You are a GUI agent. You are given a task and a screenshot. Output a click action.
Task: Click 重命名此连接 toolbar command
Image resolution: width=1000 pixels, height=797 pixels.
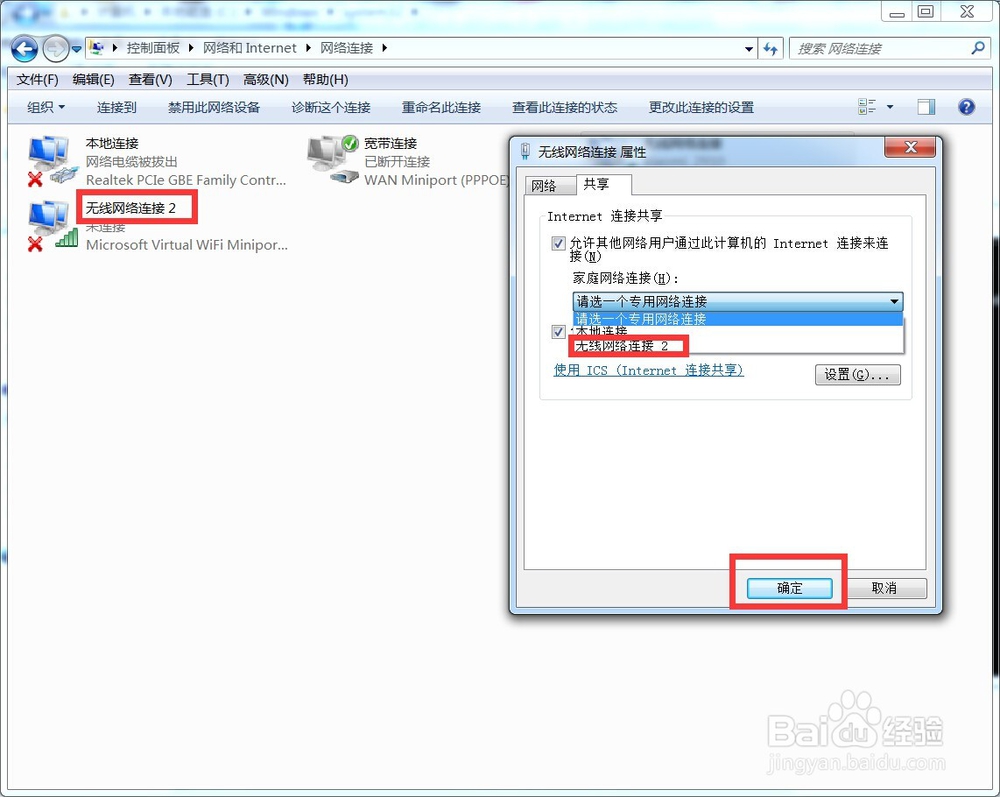point(441,107)
